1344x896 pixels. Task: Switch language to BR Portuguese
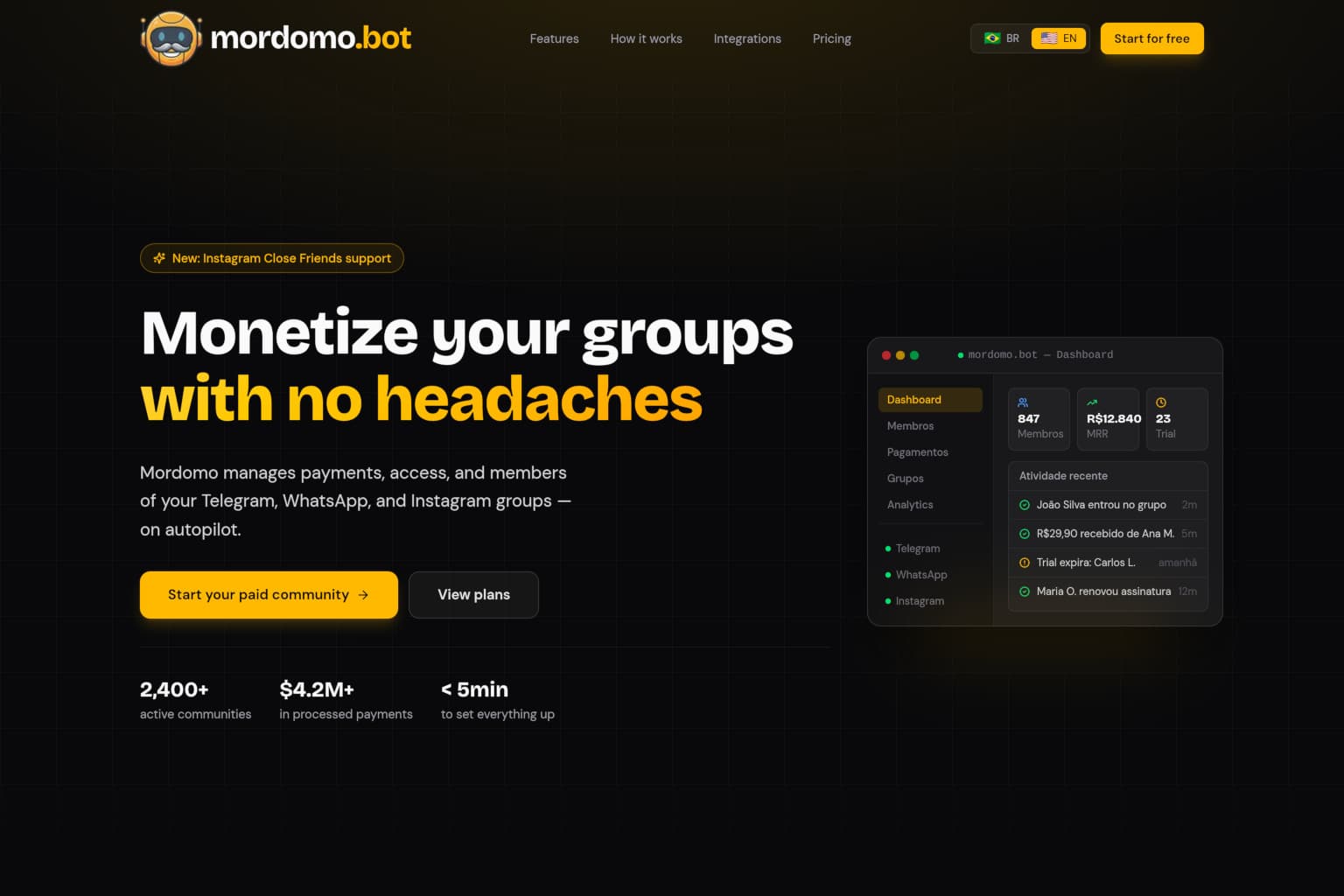(1002, 38)
